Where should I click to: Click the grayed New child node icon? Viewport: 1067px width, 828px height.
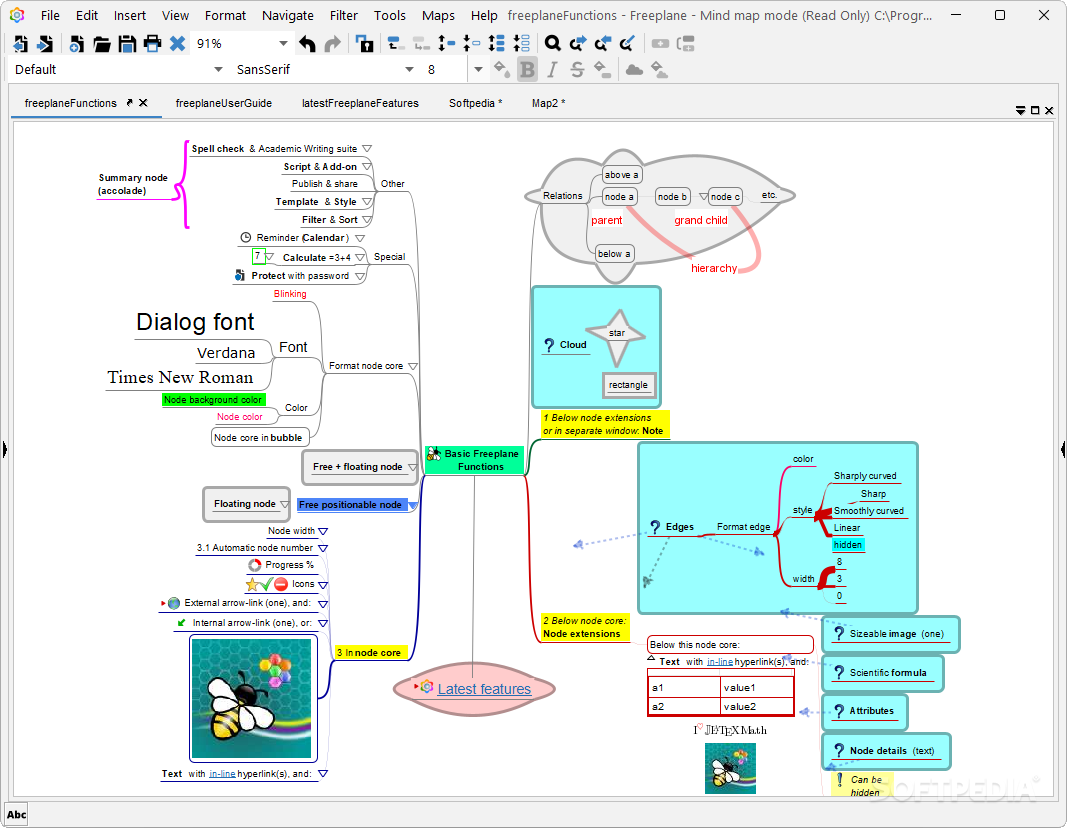tap(660, 44)
